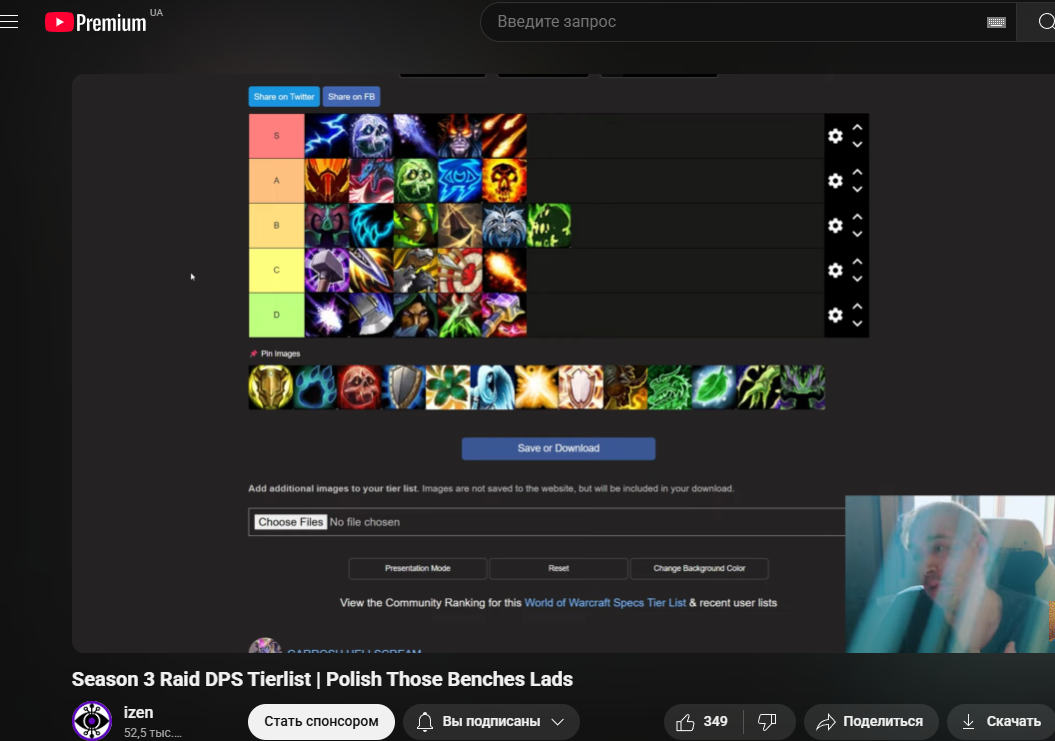The image size is (1055, 741).
Task: Pick the red skull icon from pin images
Action: click(359, 387)
